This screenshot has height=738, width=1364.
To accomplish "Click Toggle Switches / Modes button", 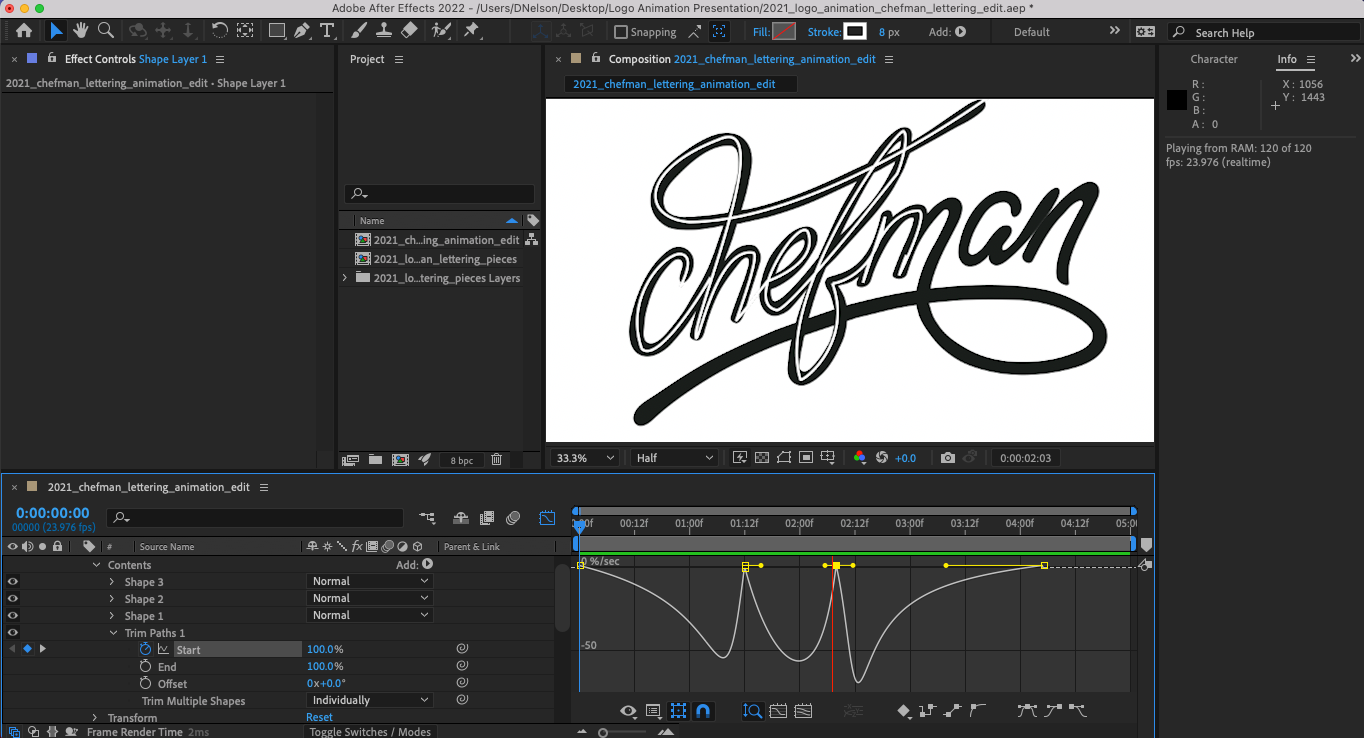I will tap(370, 732).
